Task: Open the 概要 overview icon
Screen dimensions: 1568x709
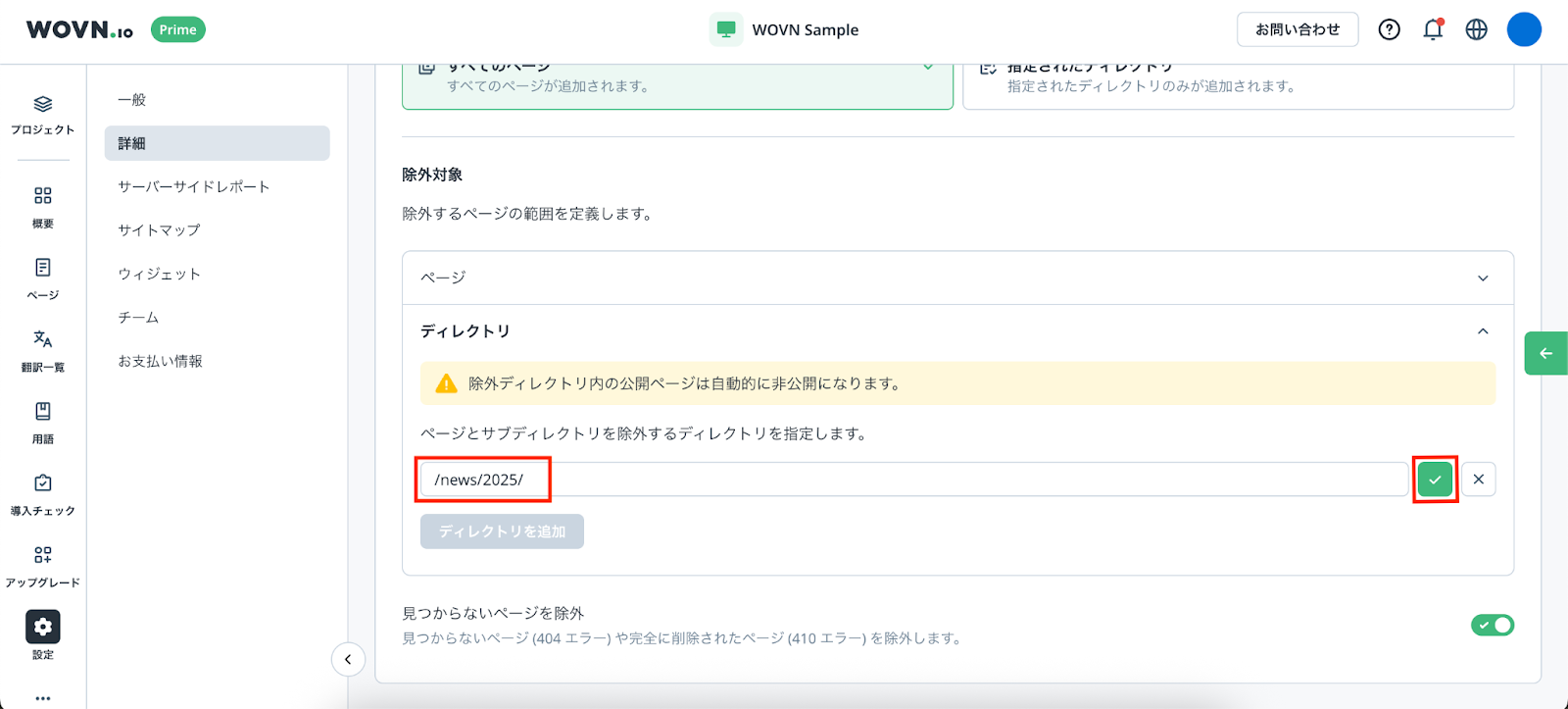Action: [x=42, y=206]
